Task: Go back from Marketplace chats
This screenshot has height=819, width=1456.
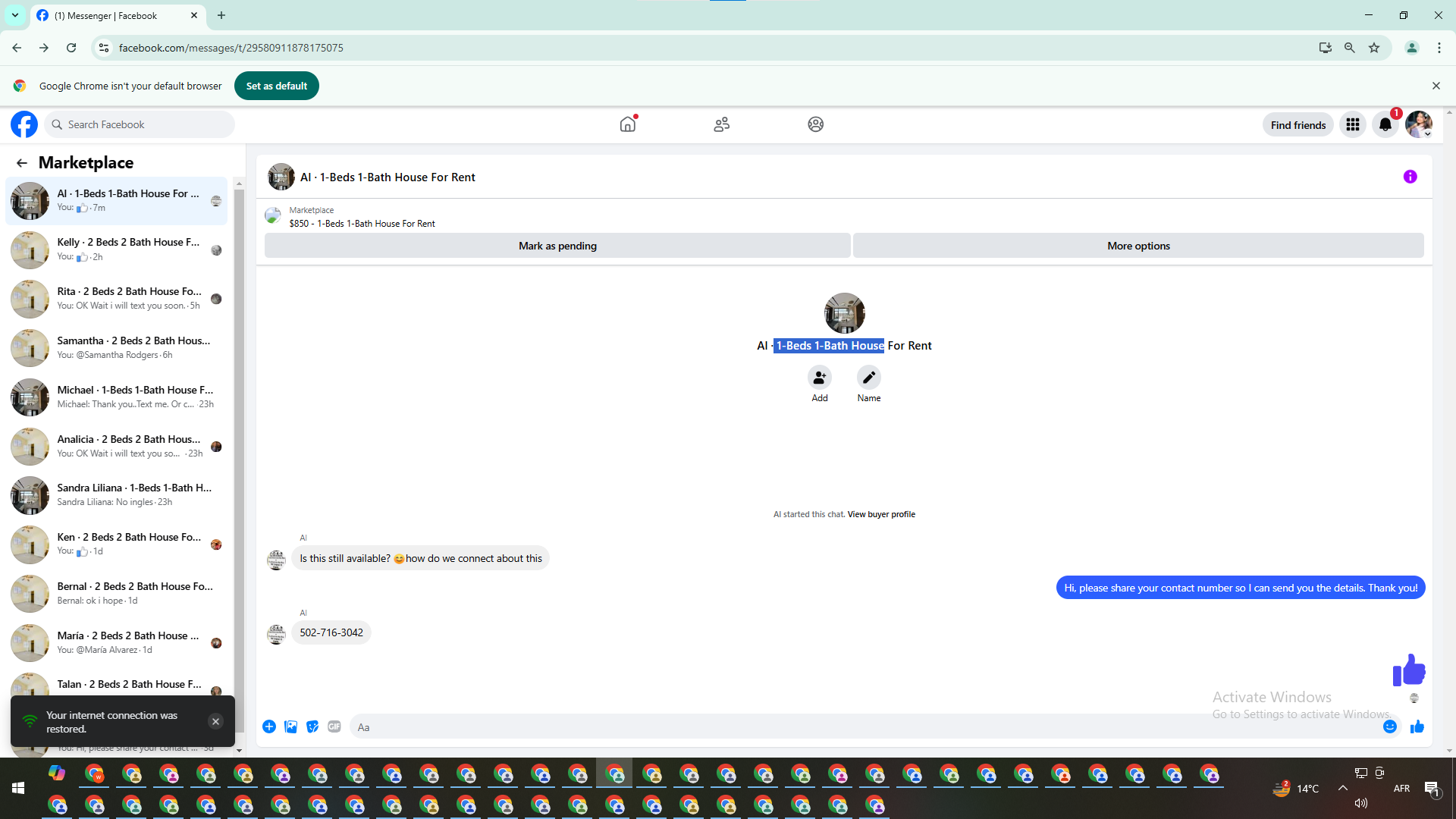Action: [21, 163]
